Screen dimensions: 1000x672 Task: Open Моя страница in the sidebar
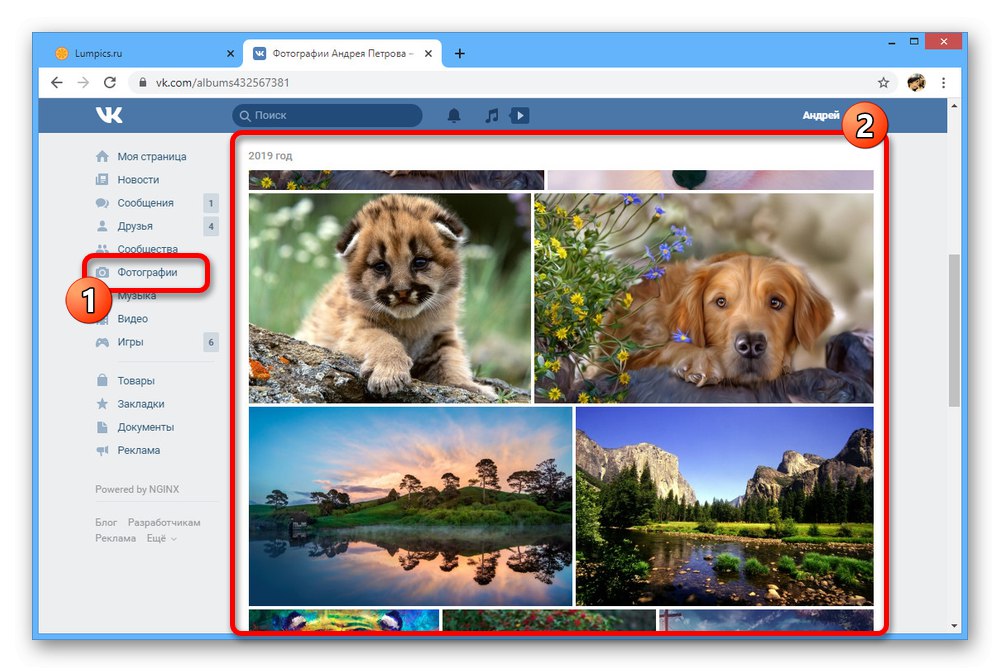click(x=152, y=156)
